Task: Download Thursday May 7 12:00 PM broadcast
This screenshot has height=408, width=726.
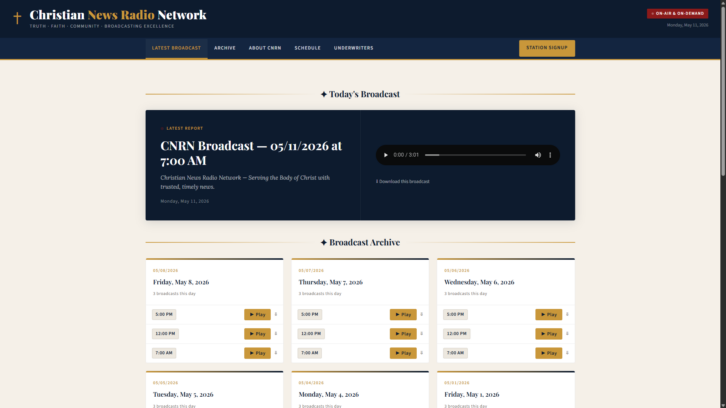Action: [x=421, y=334]
